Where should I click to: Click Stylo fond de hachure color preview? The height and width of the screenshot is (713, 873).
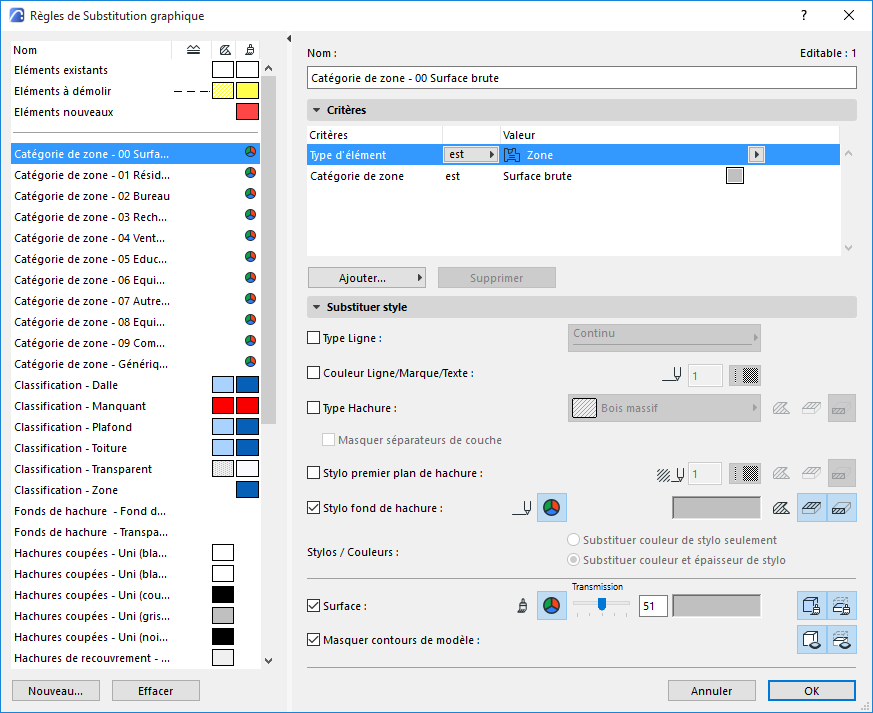click(717, 508)
